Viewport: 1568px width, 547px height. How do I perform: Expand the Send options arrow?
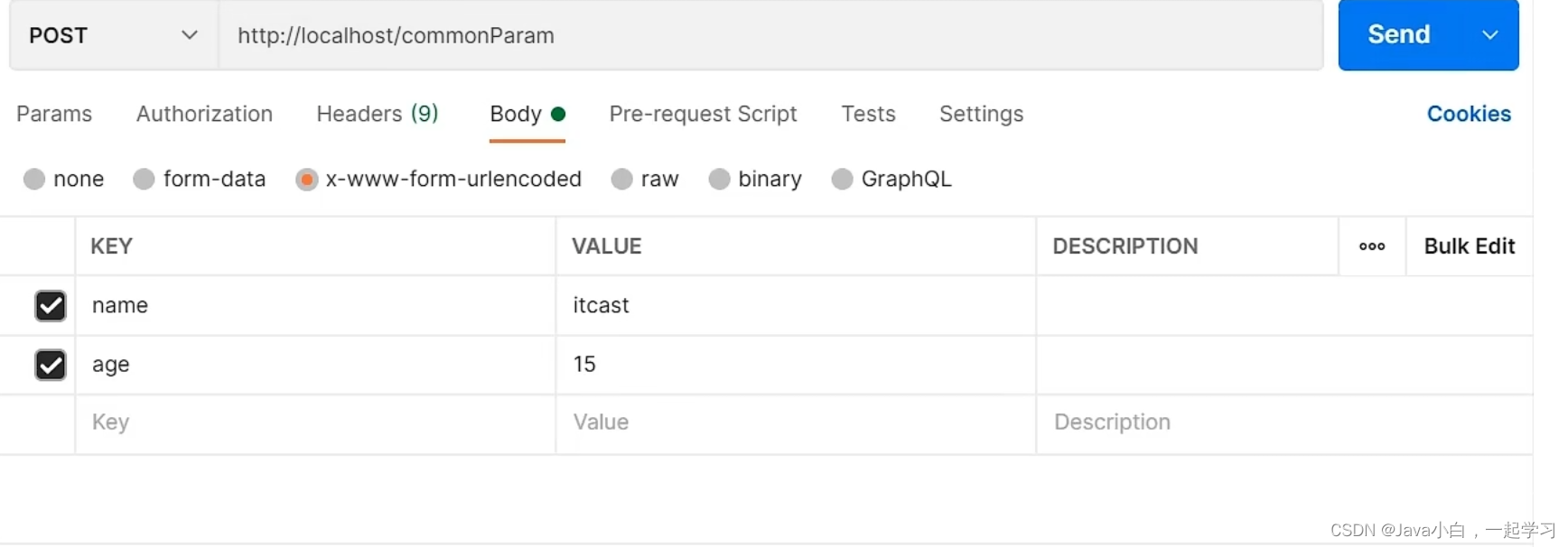coord(1489,35)
